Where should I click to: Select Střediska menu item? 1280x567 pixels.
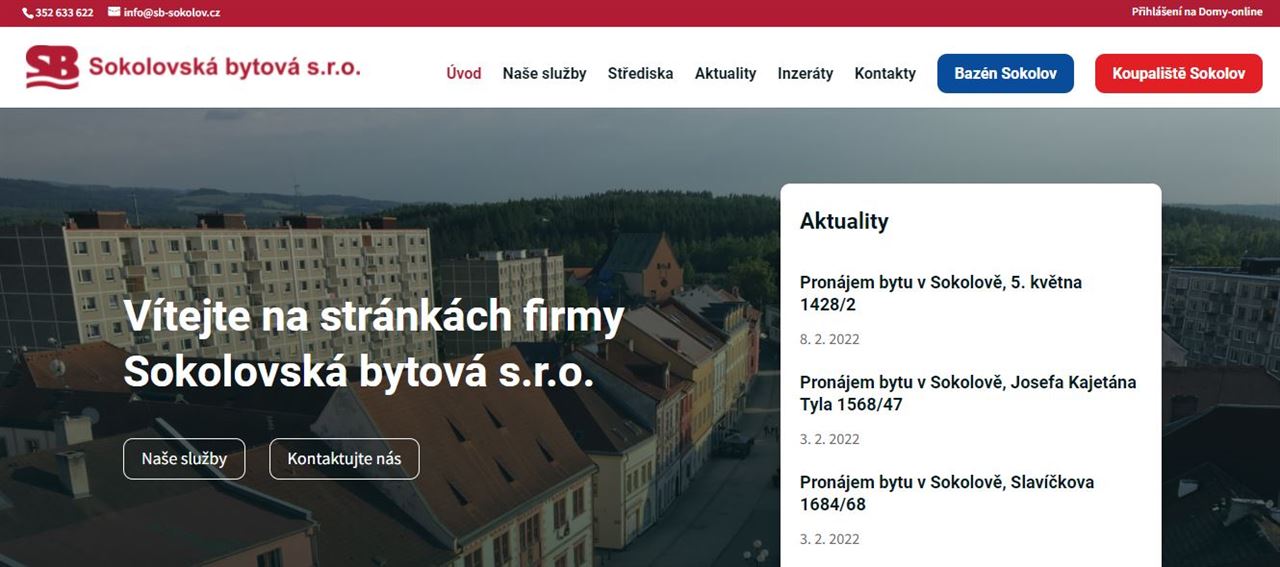(640, 73)
